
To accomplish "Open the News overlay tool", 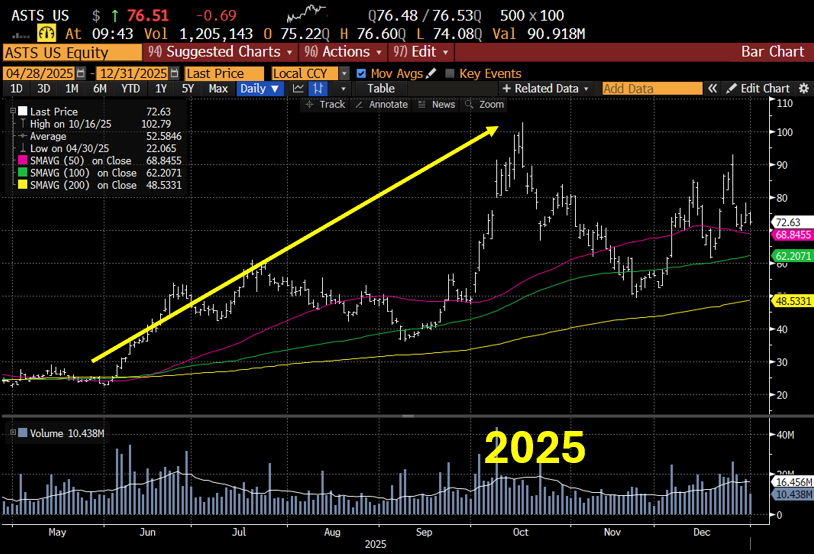I will pyautogui.click(x=437, y=104).
